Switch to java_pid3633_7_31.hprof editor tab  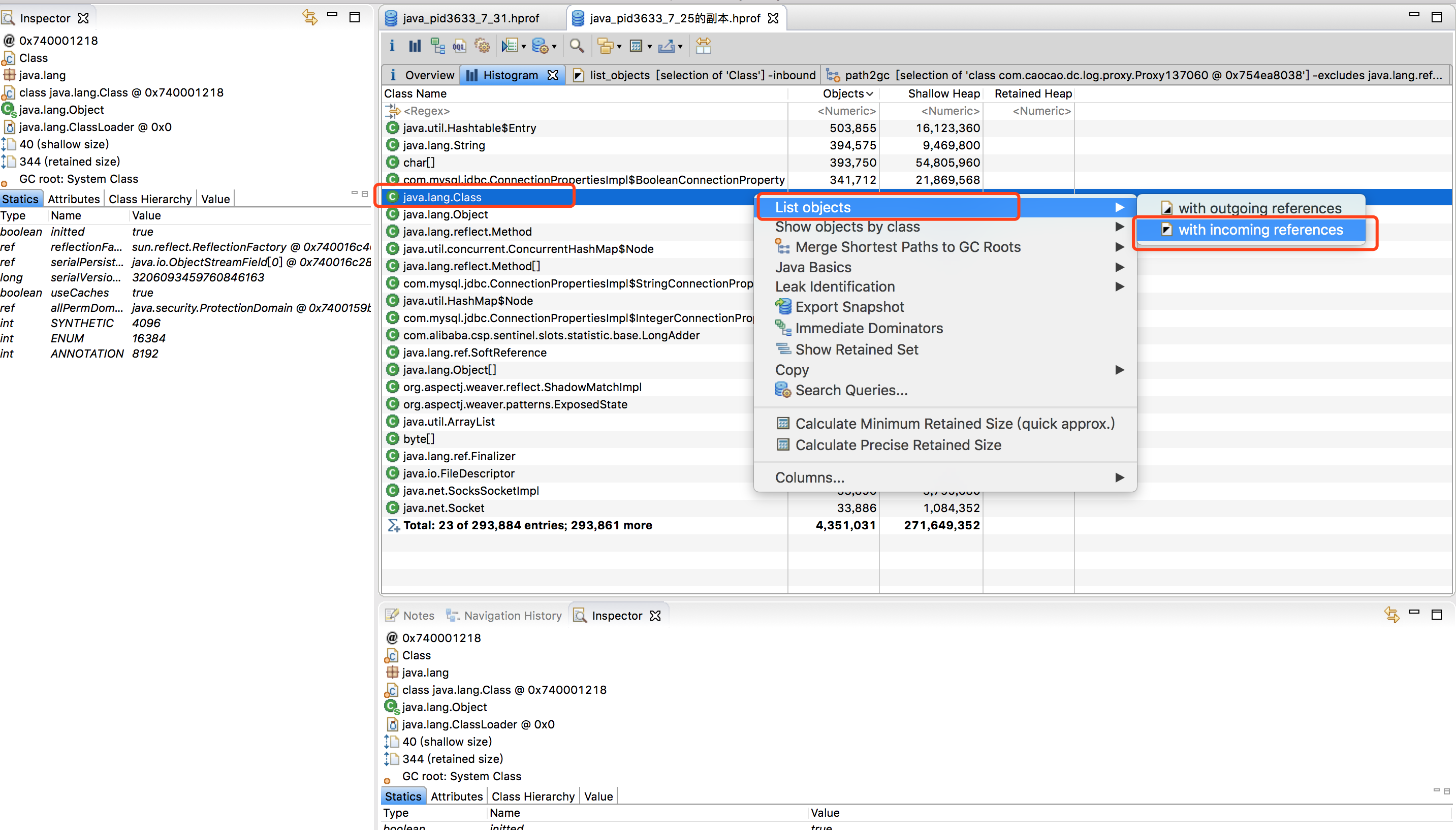[x=470, y=18]
